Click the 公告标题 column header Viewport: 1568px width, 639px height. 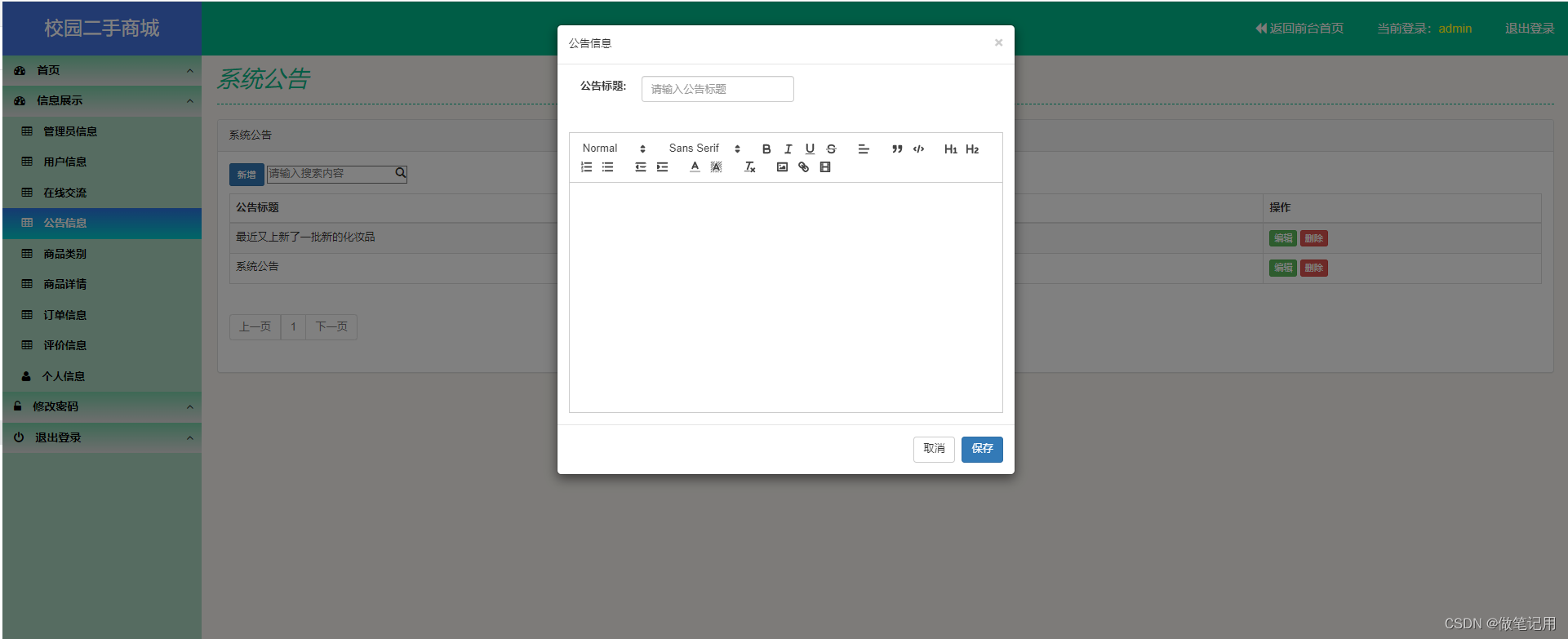[x=257, y=207]
